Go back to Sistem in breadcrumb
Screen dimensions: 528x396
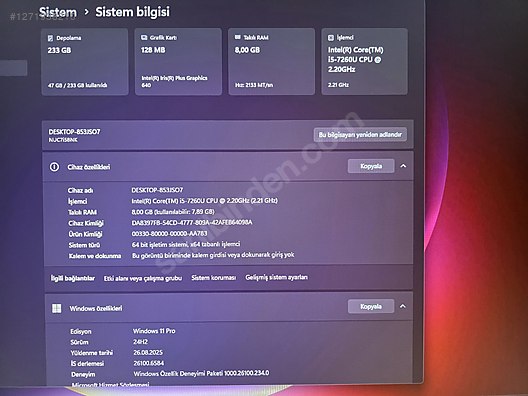click(x=58, y=12)
